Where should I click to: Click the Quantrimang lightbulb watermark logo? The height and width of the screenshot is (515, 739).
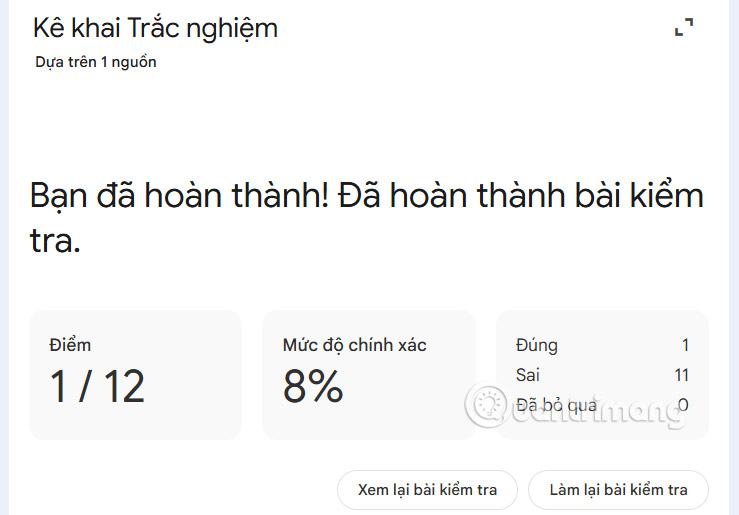pyautogui.click(x=489, y=404)
